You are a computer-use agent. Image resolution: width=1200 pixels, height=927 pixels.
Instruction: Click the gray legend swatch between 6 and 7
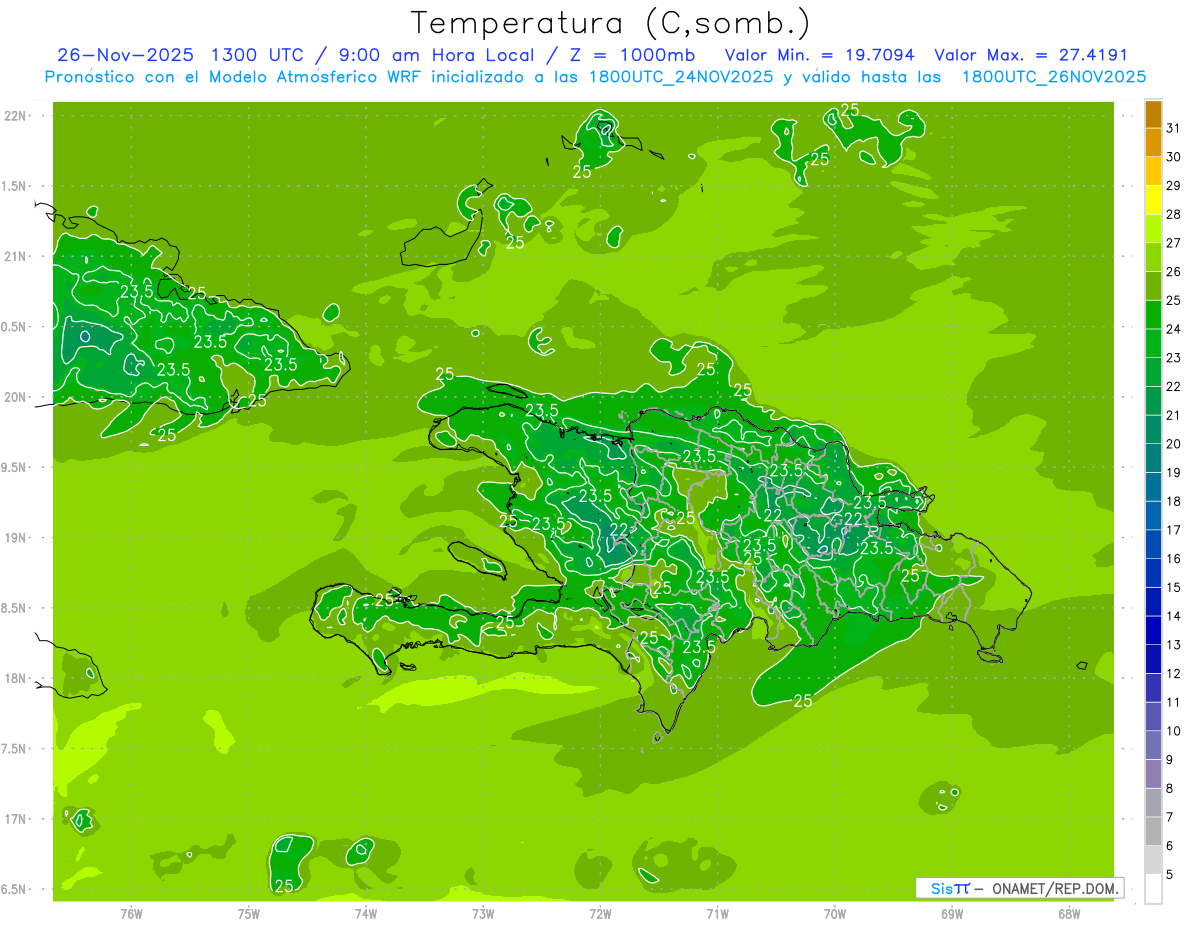tap(1153, 831)
